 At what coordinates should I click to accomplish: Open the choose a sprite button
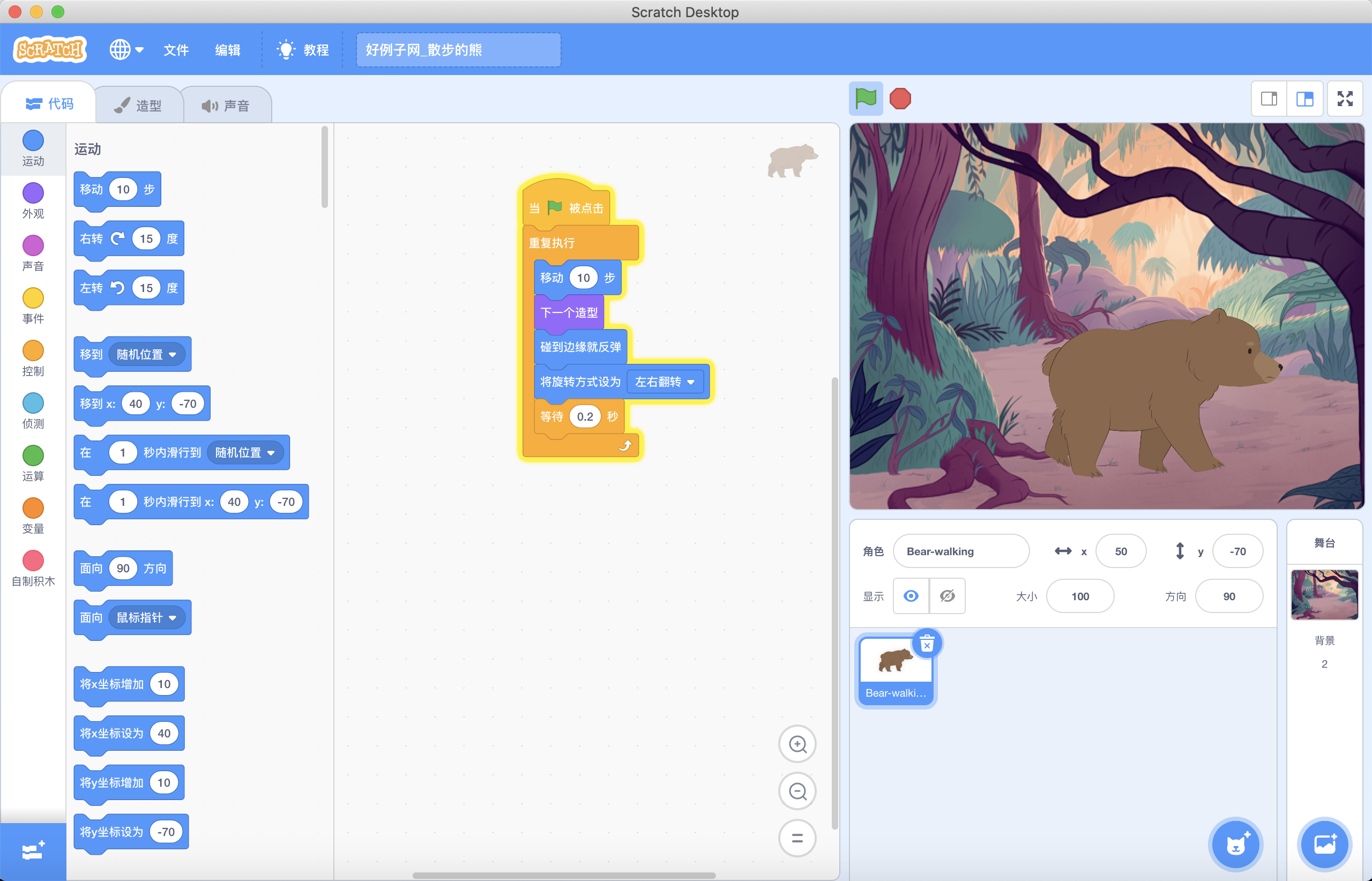[1236, 844]
